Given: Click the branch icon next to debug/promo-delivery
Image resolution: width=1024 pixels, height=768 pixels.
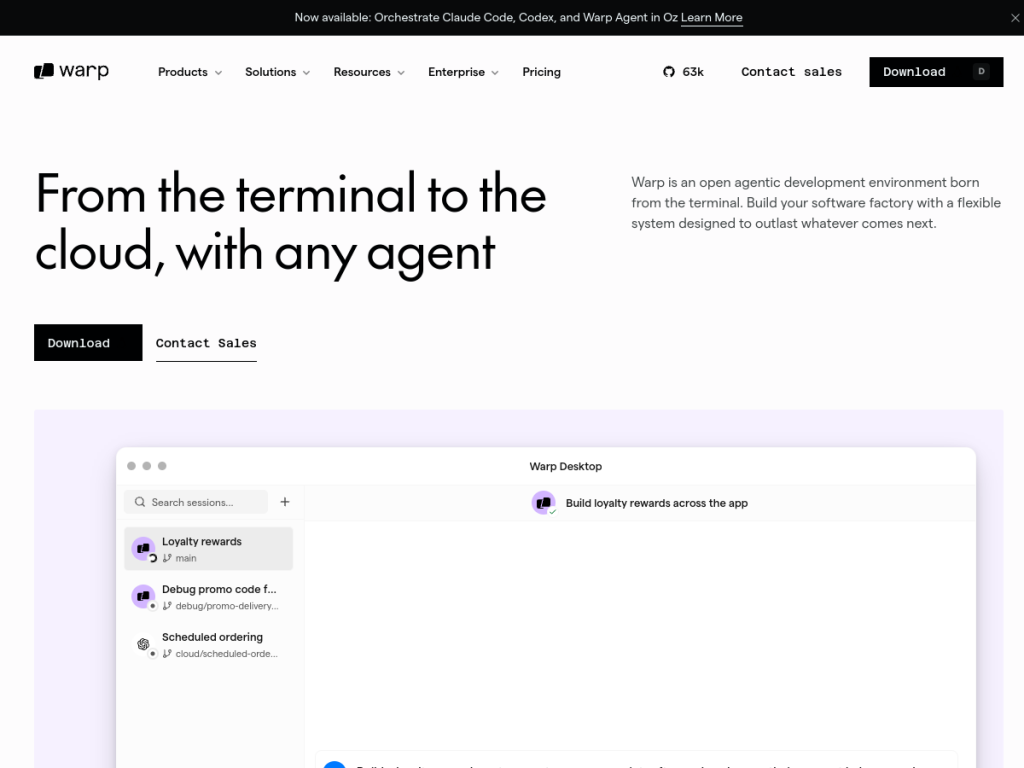Looking at the screenshot, I should 167,606.
